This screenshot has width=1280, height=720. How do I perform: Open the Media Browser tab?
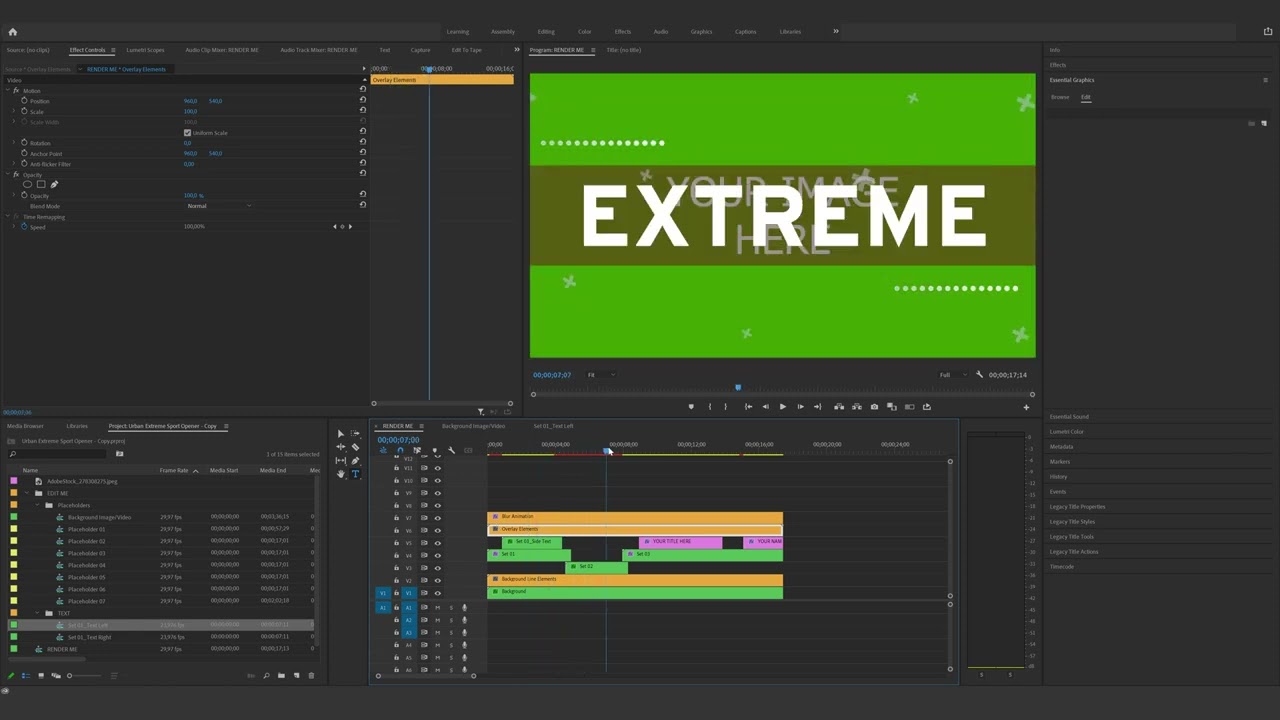click(x=25, y=426)
